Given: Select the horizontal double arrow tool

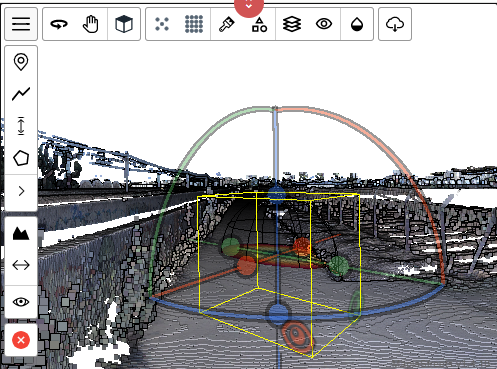Looking at the screenshot, I should pyautogui.click(x=21, y=265).
